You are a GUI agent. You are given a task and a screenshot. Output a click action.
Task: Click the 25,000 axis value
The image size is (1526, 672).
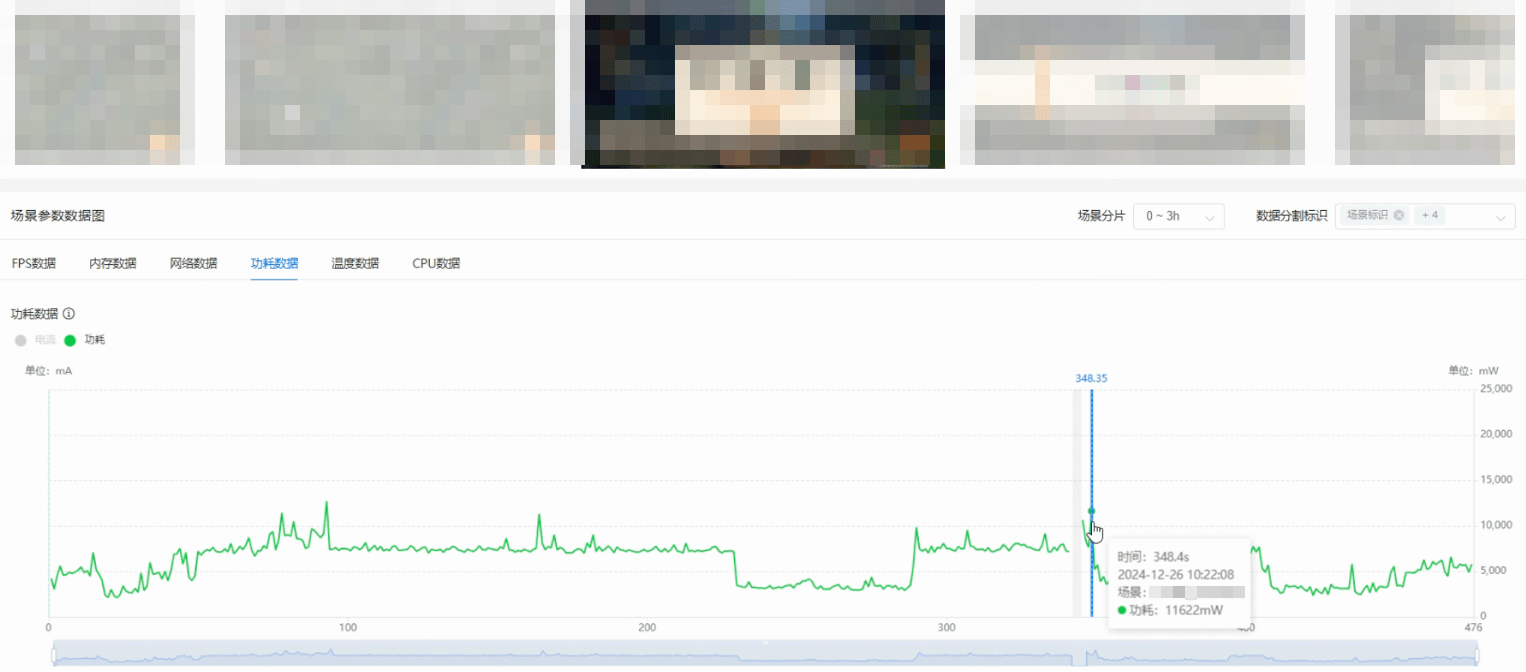1496,388
